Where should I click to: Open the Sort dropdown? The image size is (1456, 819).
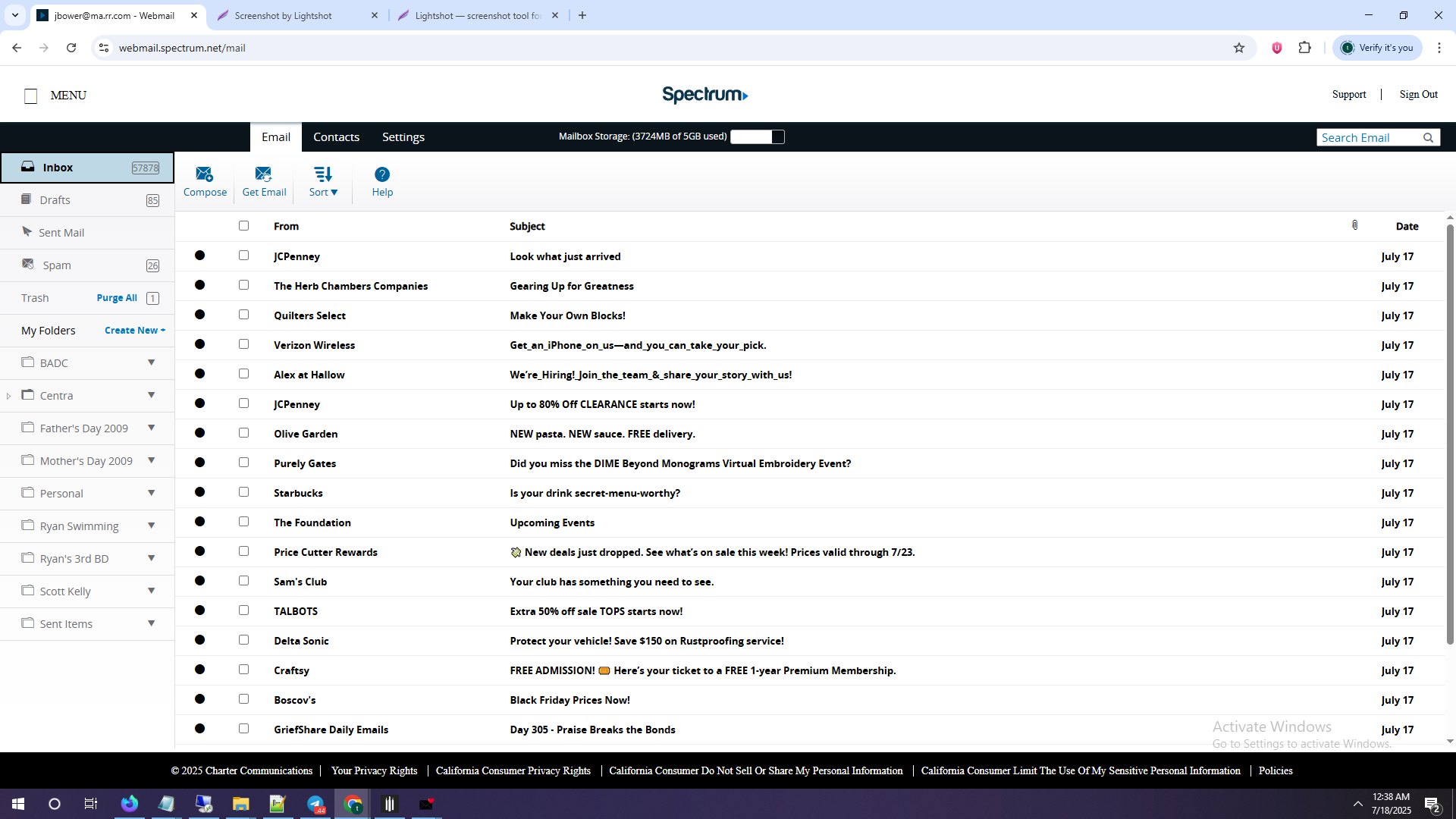pyautogui.click(x=323, y=181)
